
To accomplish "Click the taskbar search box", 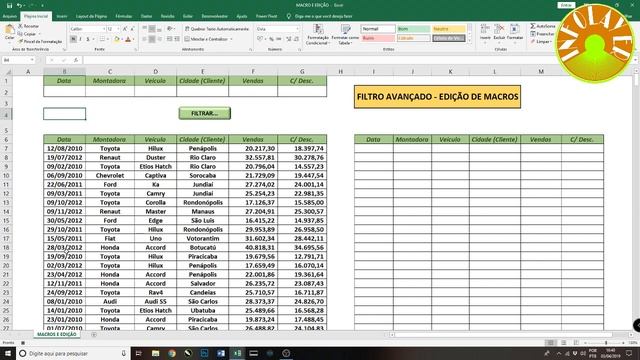I will click(73, 353).
